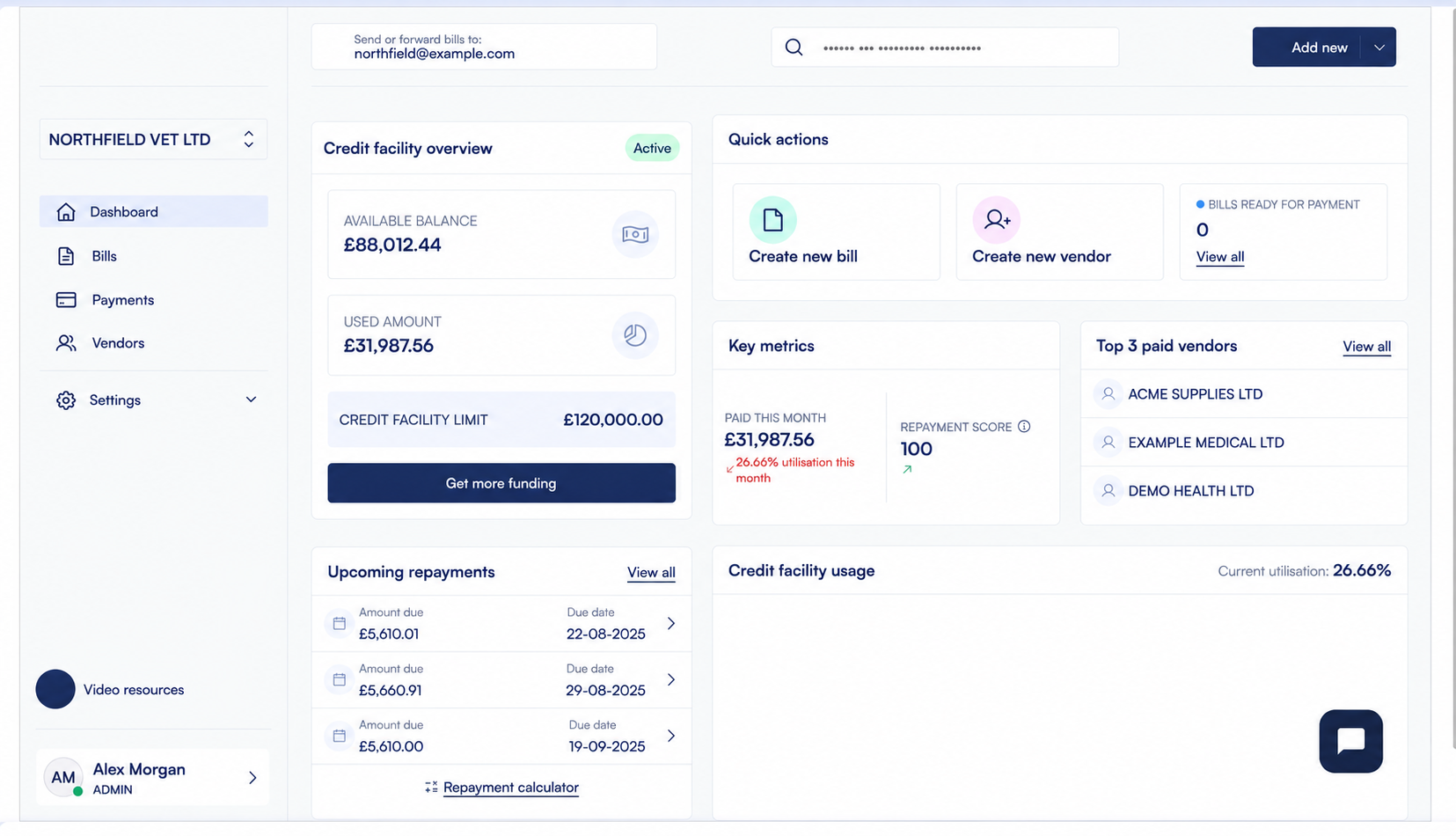This screenshot has width=1456, height=836.
Task: Click the £88,012.44 available balance value
Action: point(392,246)
